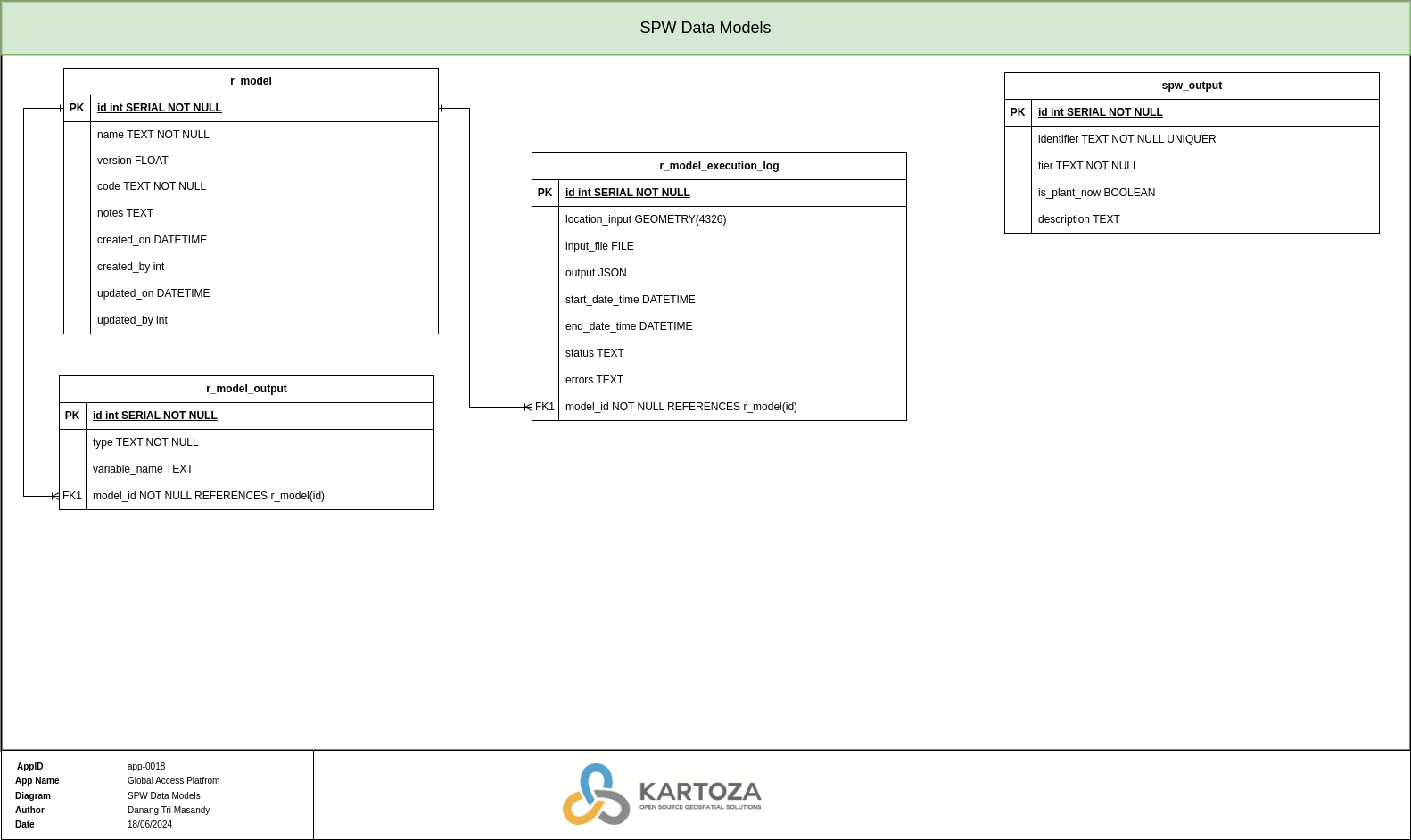Click the status TEXT field
The height and width of the screenshot is (840, 1411).
732,353
